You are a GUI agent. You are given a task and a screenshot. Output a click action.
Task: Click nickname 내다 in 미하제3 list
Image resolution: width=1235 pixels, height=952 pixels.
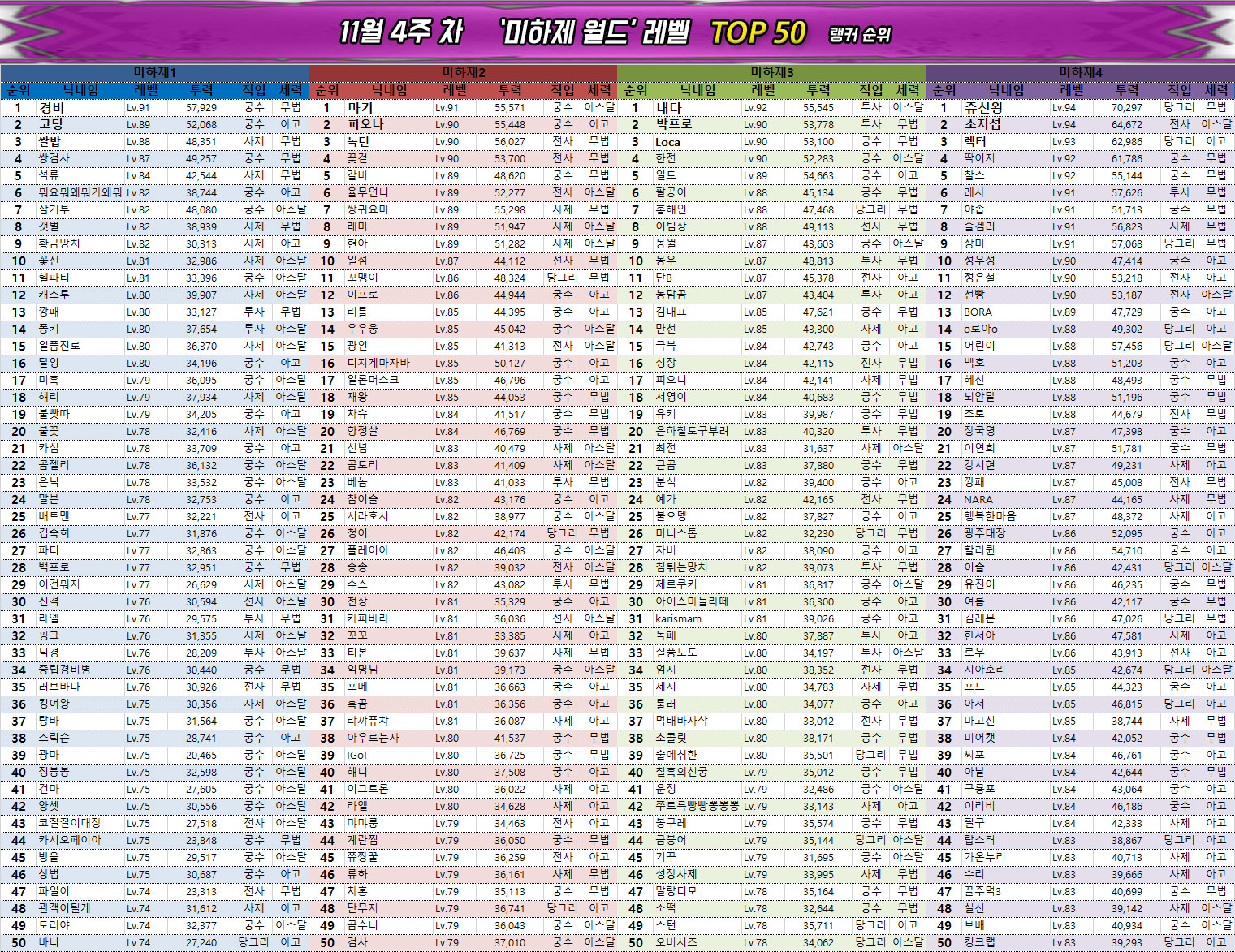coord(668,107)
